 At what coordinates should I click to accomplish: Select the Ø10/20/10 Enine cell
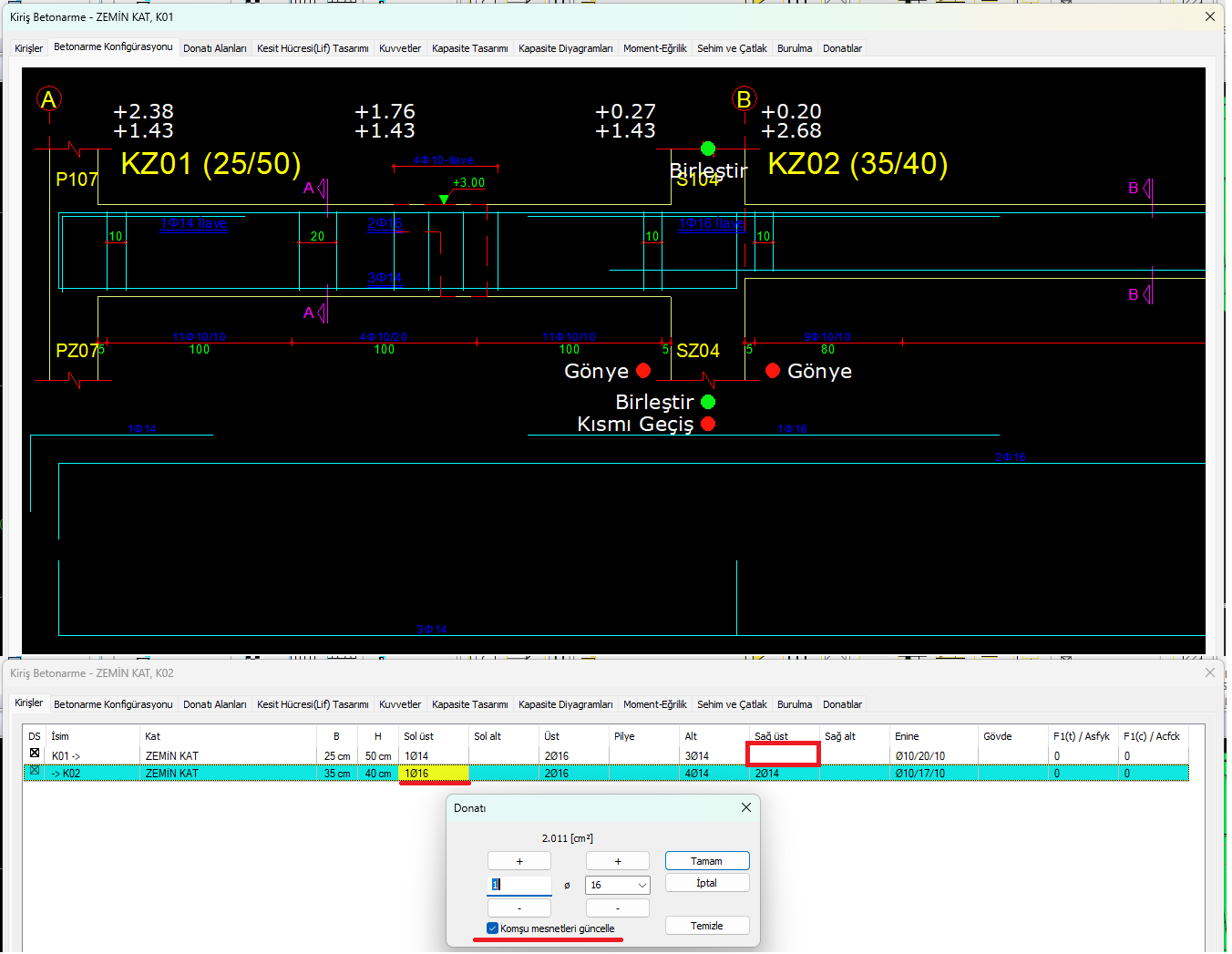(934, 756)
